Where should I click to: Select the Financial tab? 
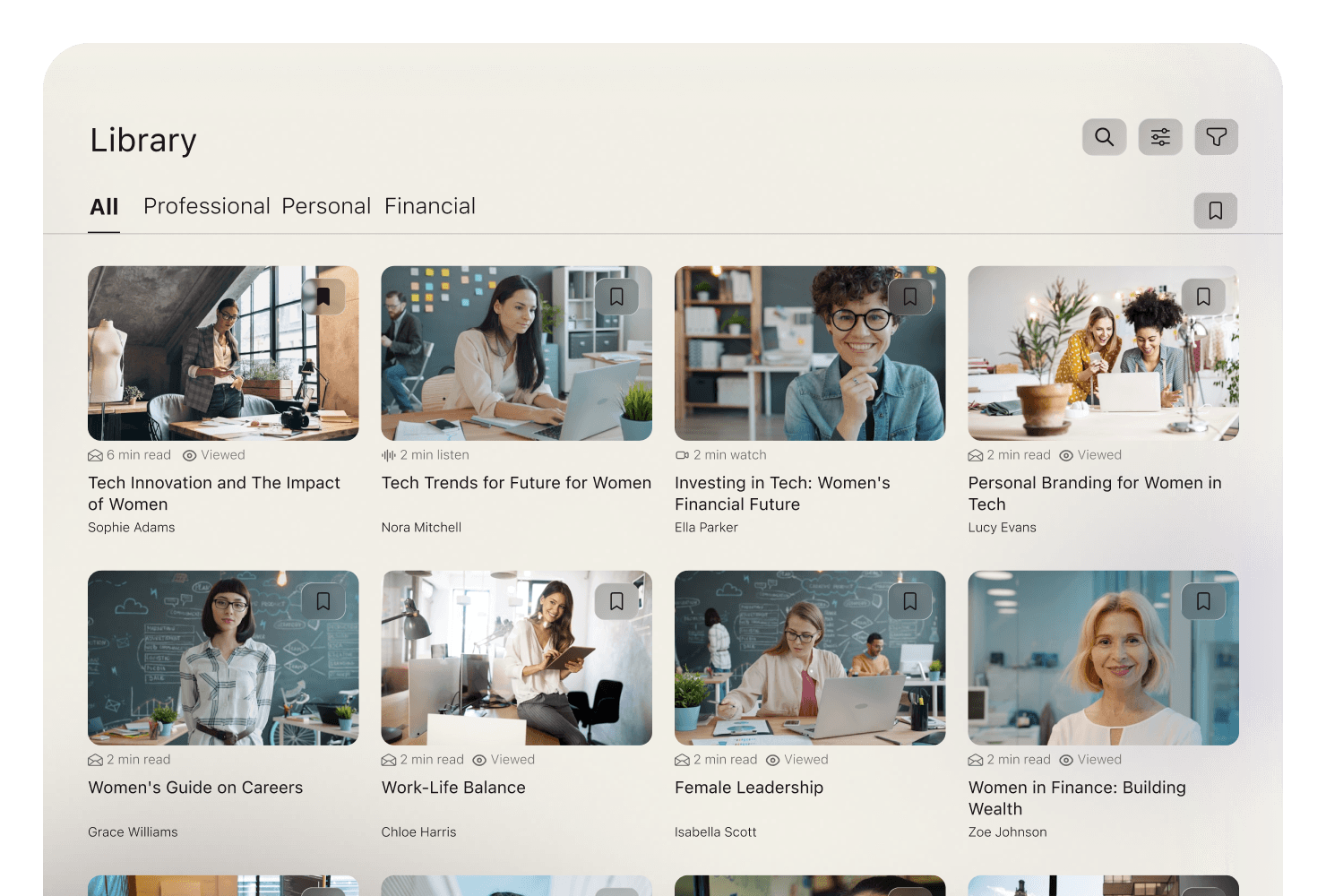pyautogui.click(x=430, y=206)
